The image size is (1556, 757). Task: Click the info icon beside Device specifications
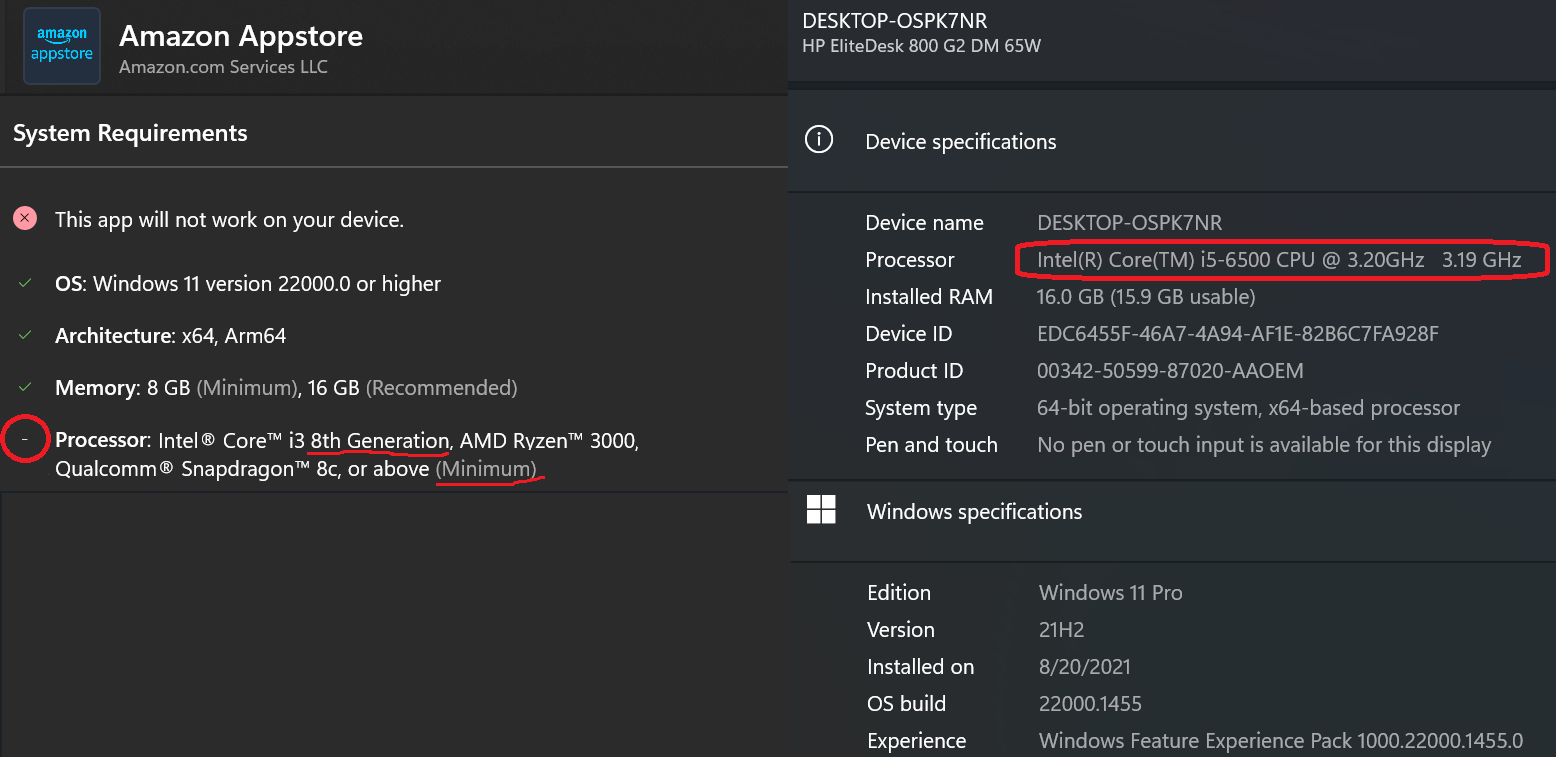tap(819, 140)
